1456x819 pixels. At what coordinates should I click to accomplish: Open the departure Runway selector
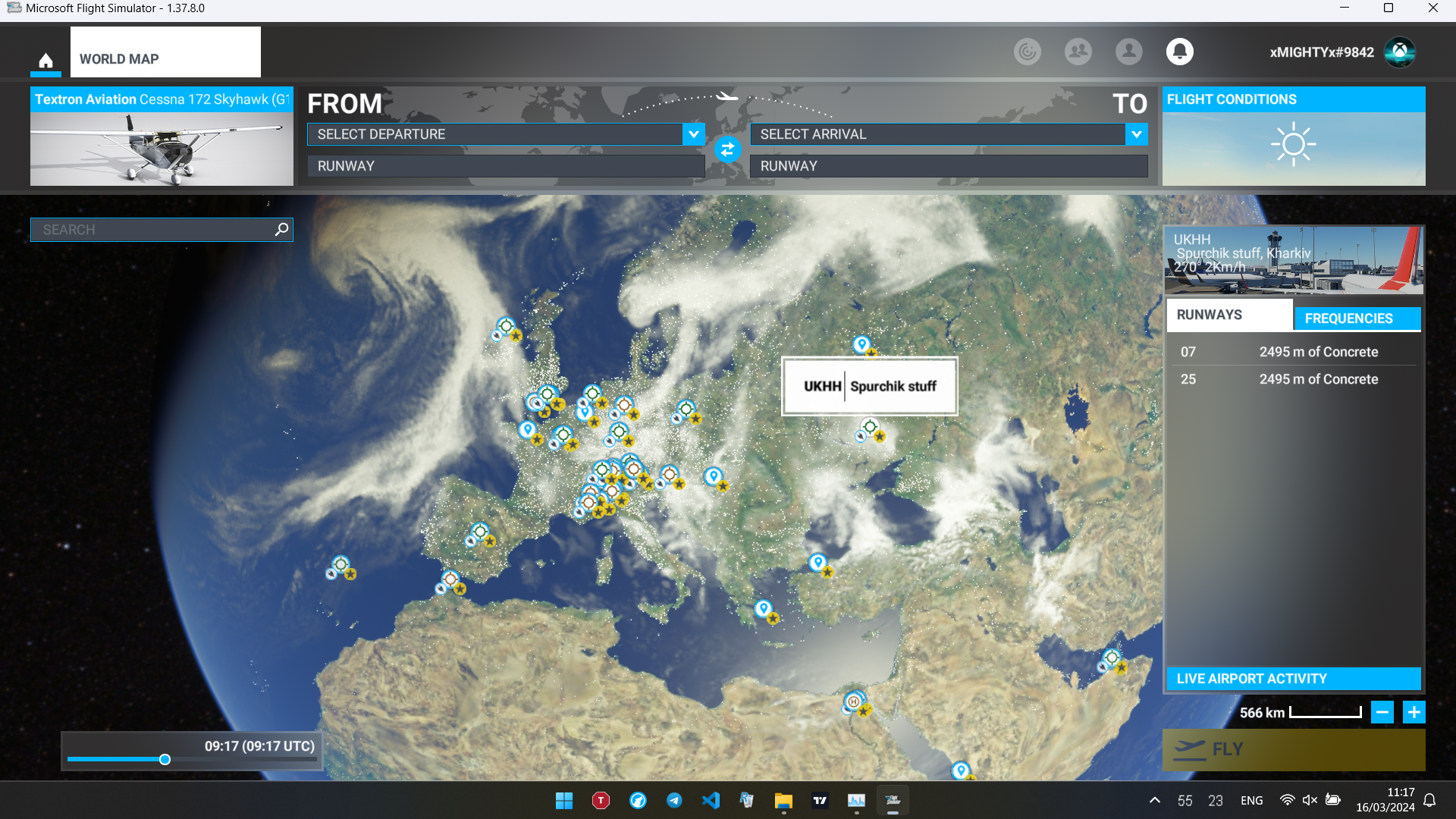coord(506,166)
